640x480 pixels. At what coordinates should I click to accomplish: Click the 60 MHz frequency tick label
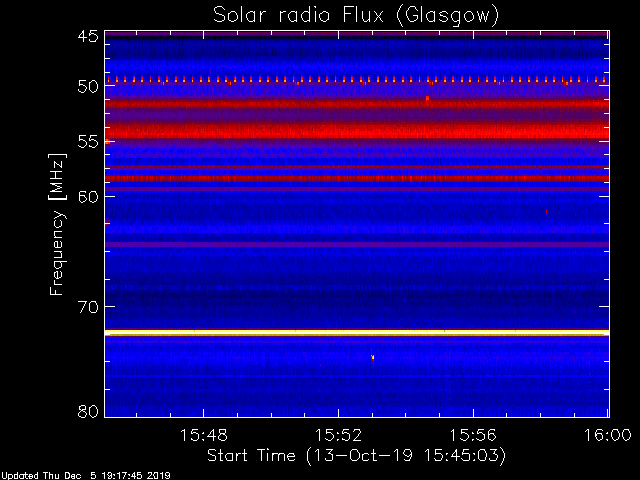(x=88, y=196)
